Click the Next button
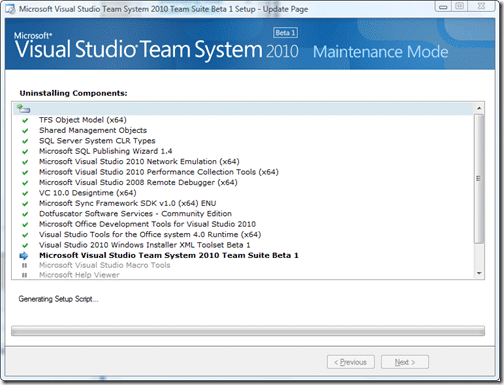The image size is (504, 385). pos(405,362)
